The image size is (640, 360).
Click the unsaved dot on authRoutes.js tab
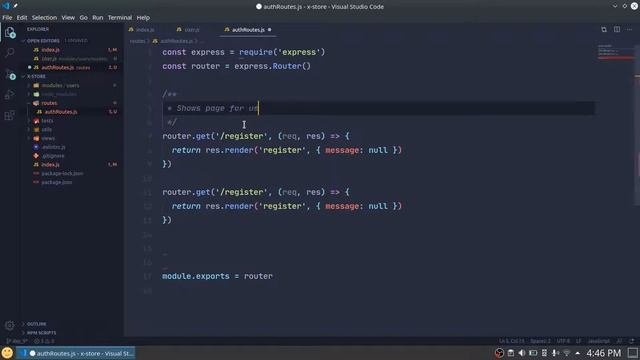[269, 30]
